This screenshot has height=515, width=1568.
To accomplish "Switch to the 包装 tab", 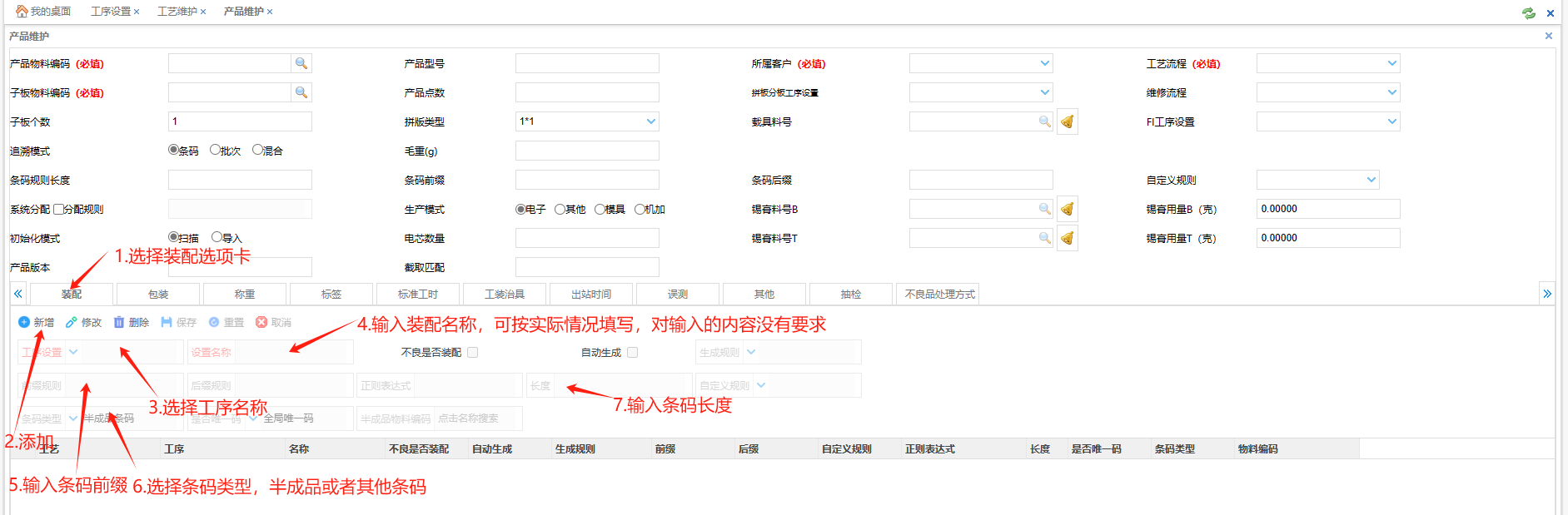I will (158, 295).
